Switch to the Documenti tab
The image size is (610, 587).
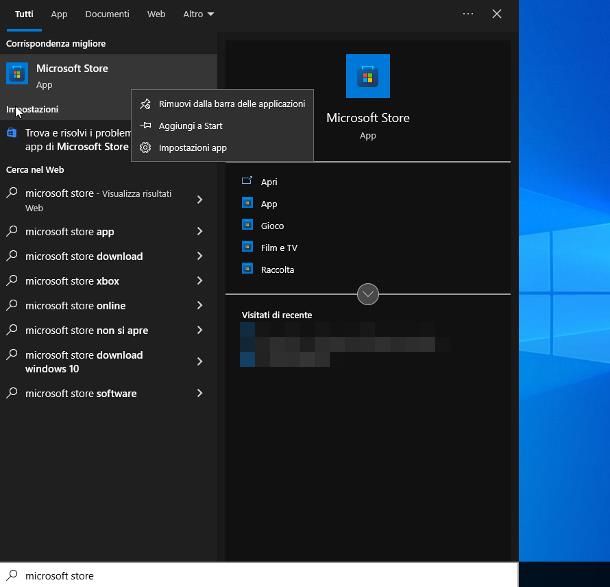point(107,14)
